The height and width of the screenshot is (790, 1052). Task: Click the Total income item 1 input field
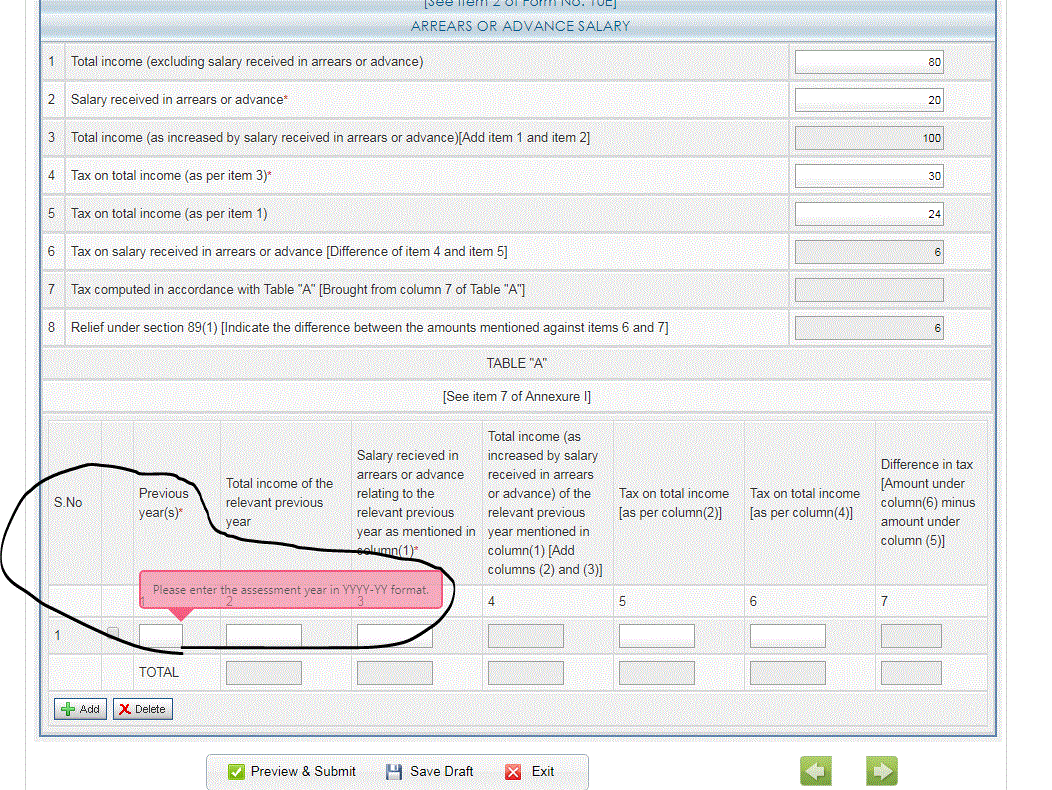[868, 61]
